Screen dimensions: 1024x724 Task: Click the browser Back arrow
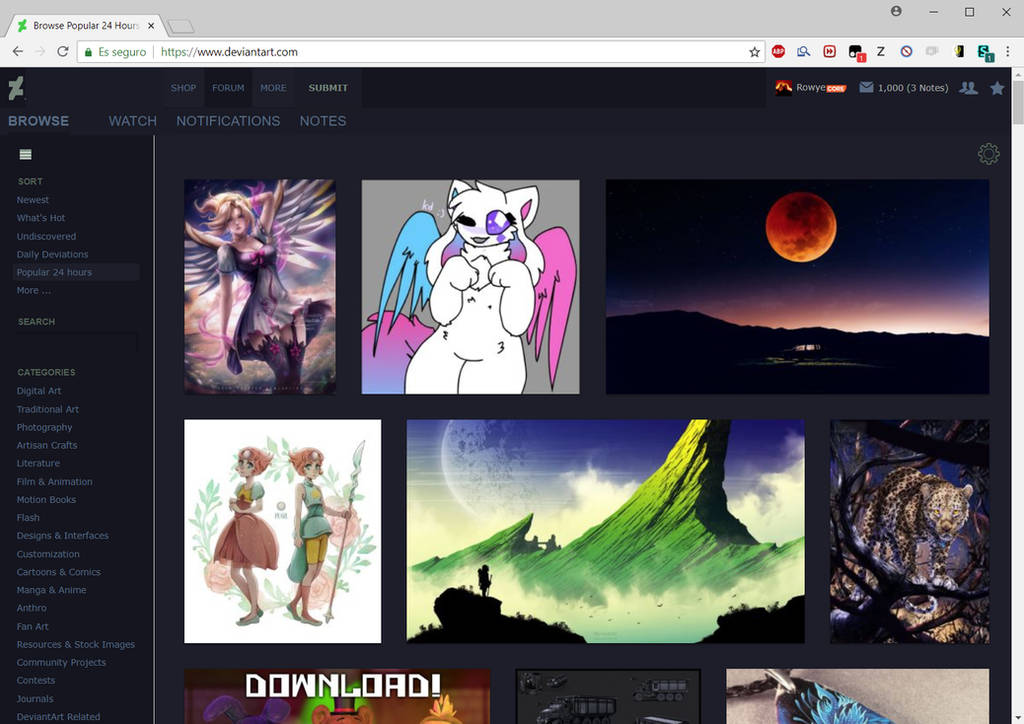[x=18, y=52]
